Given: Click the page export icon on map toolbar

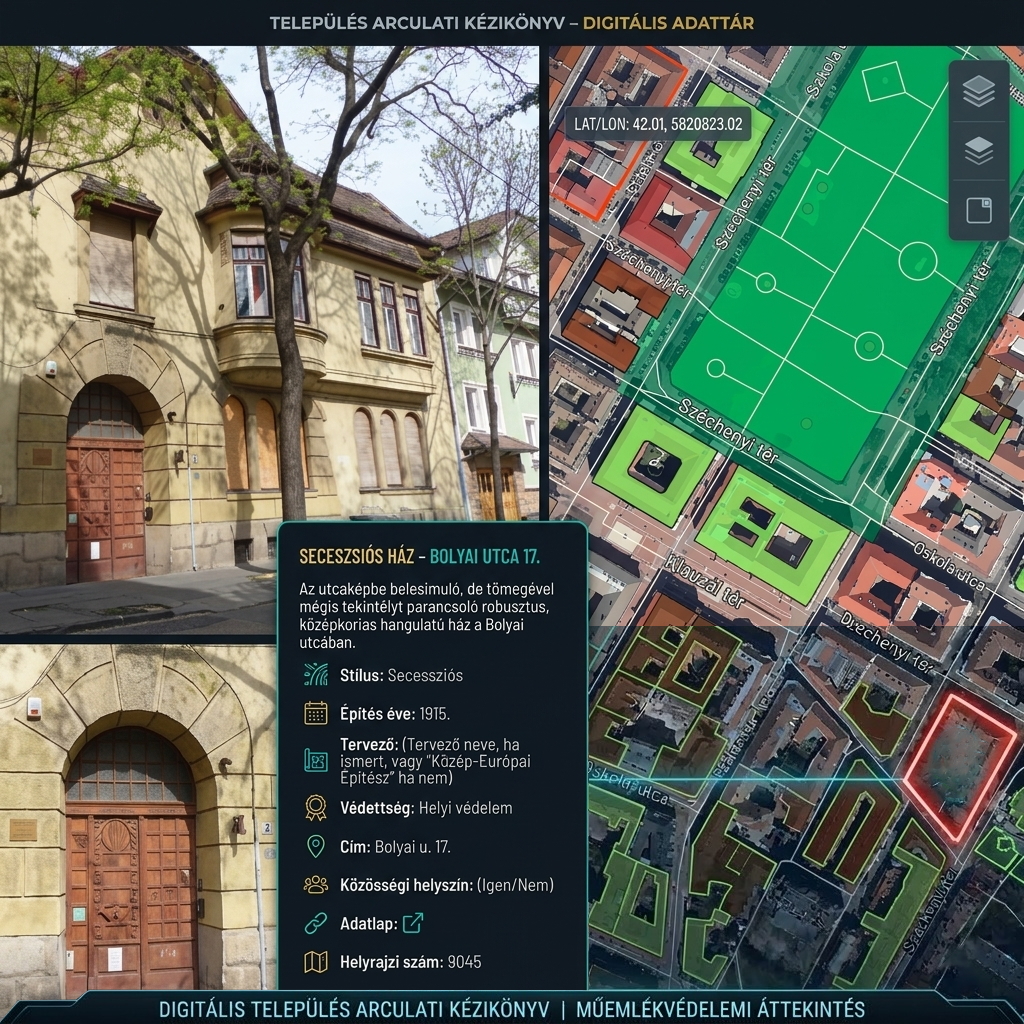Looking at the screenshot, I should pos(979,211).
